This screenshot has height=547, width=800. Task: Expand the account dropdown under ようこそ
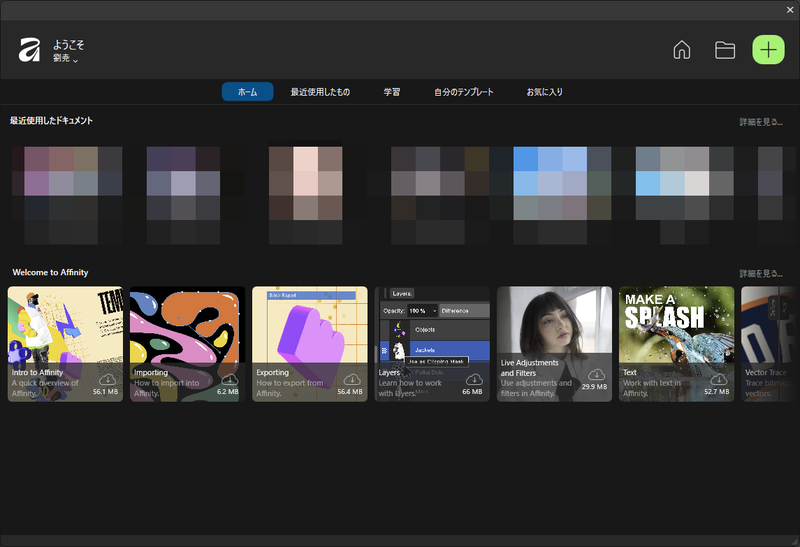[x=66, y=59]
